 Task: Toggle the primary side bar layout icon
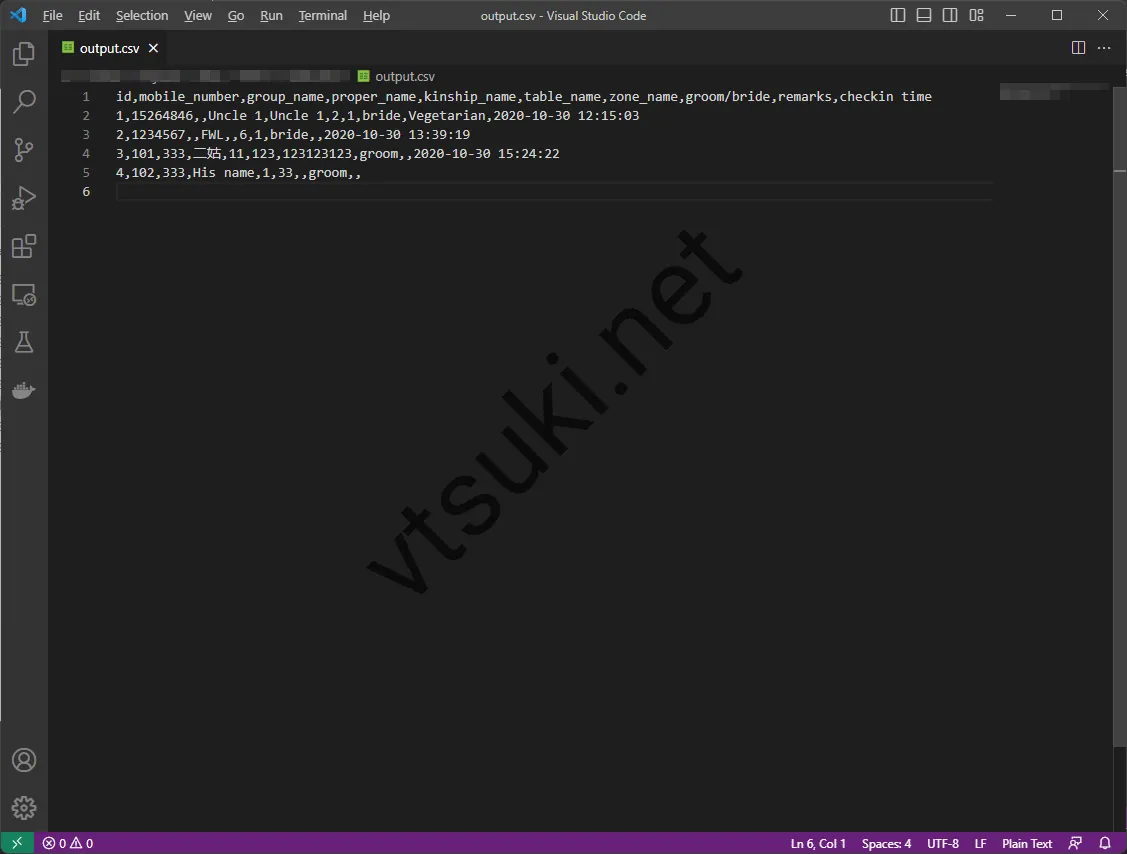point(898,15)
